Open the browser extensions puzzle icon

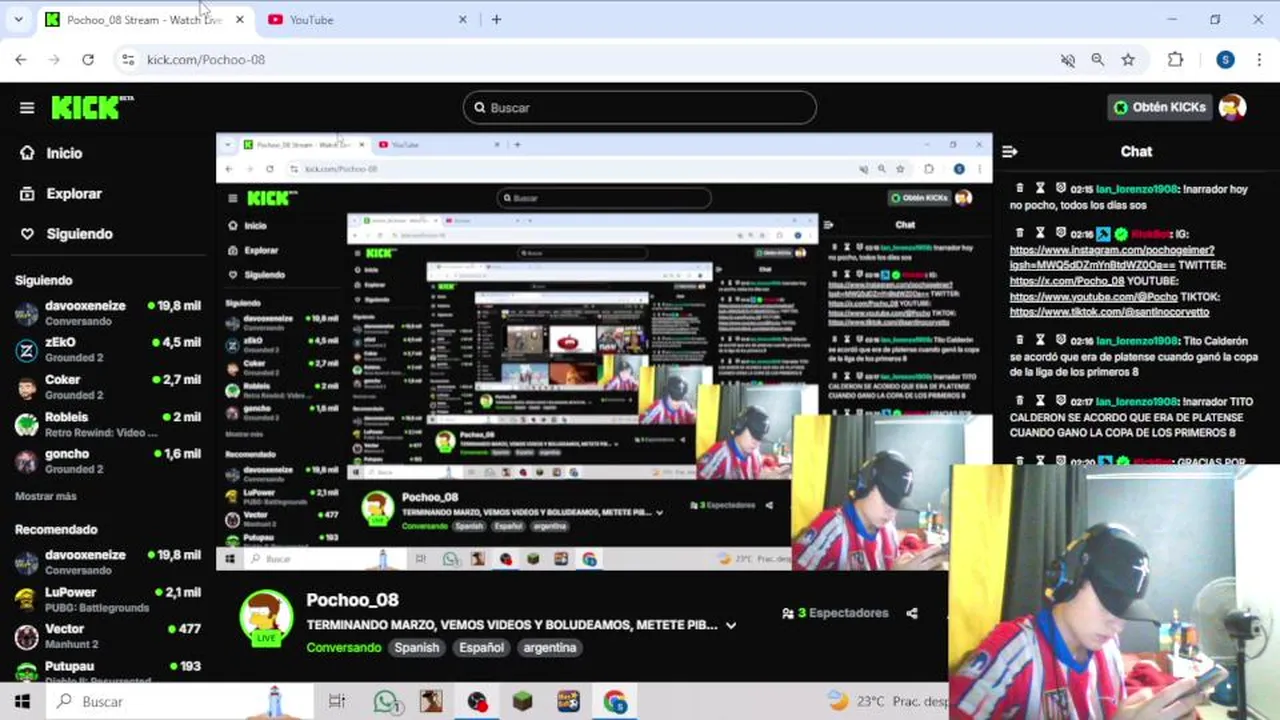coord(1175,60)
